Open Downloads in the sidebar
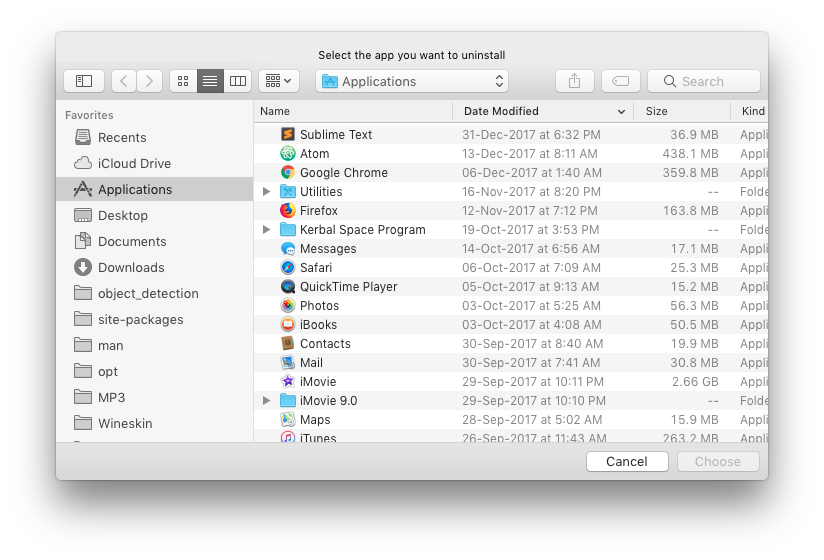824x560 pixels. point(154,267)
